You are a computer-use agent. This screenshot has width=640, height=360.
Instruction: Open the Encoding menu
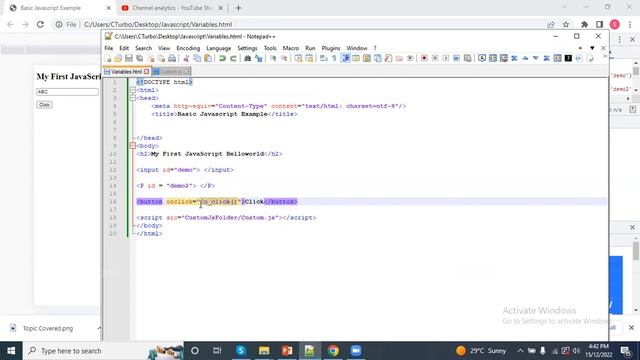tap(188, 48)
